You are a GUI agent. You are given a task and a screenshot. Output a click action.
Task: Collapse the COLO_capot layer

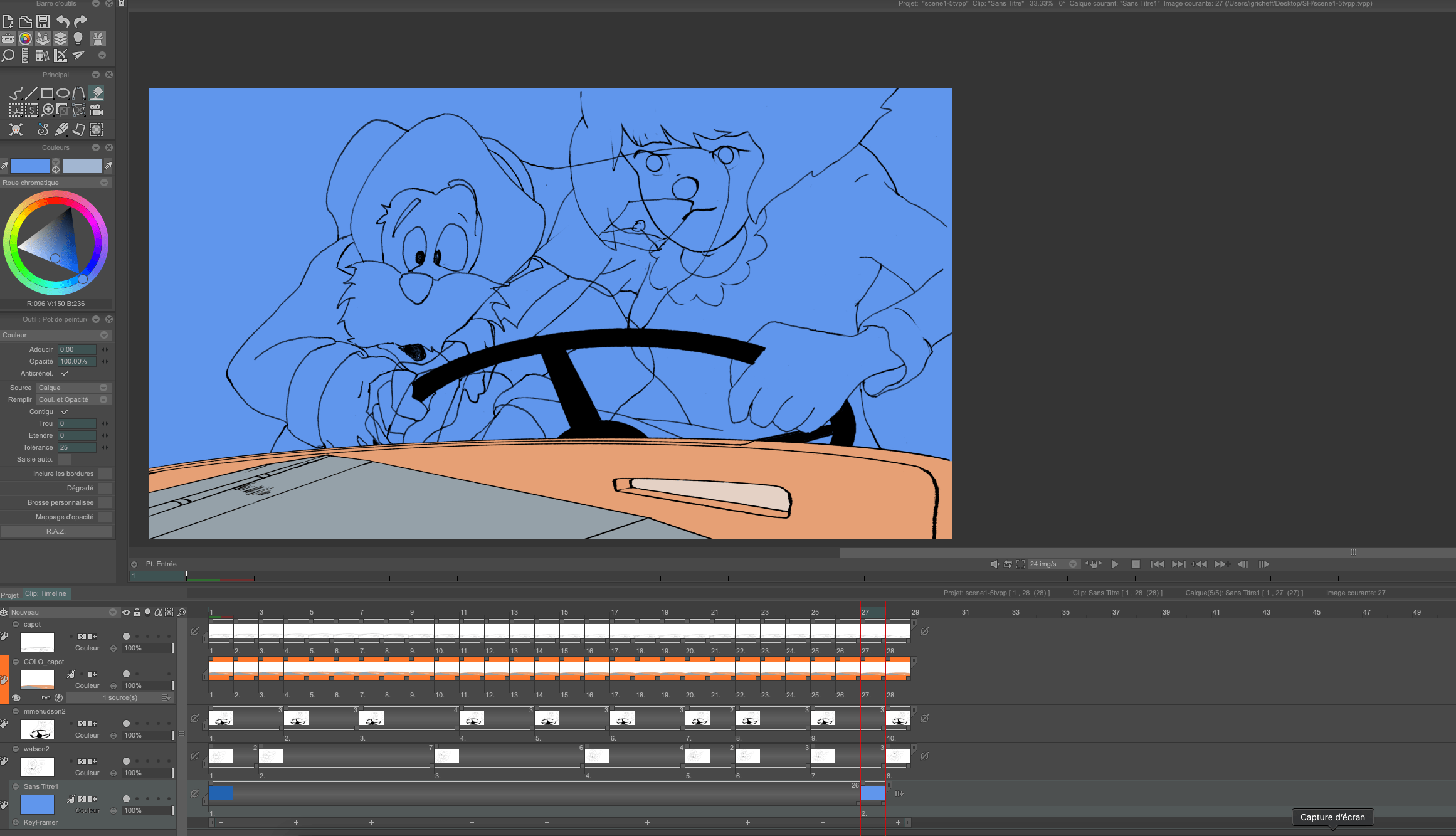[16, 662]
